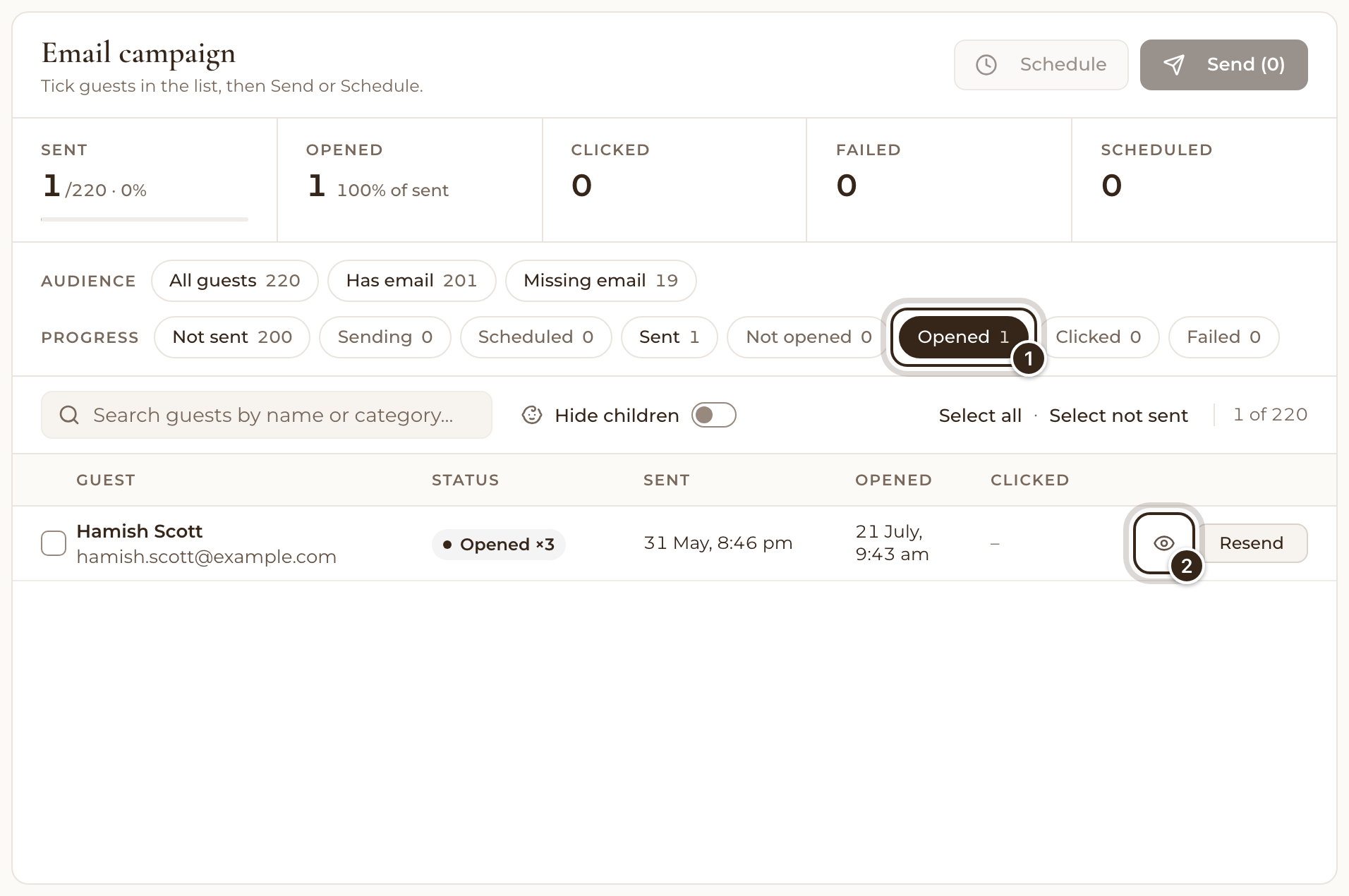Screen dimensions: 1349x896
Task: Click the Opened ×3 status badge
Action: point(499,545)
